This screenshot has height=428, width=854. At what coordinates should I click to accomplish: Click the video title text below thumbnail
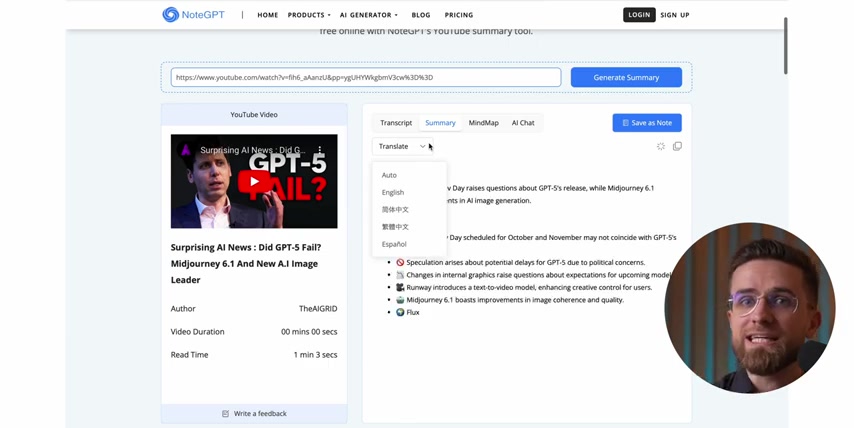(246, 264)
